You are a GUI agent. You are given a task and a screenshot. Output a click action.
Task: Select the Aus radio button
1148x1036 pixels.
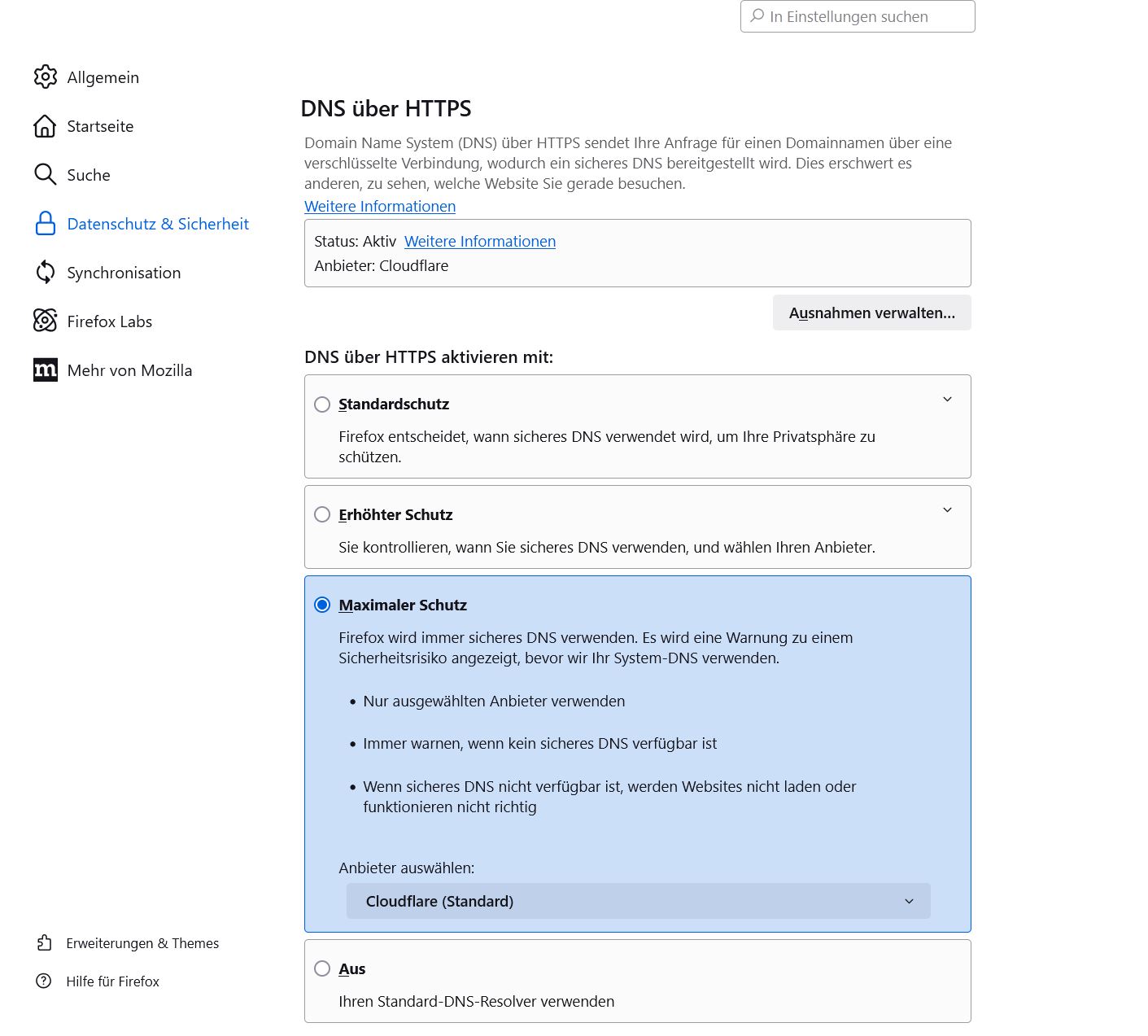coord(322,968)
